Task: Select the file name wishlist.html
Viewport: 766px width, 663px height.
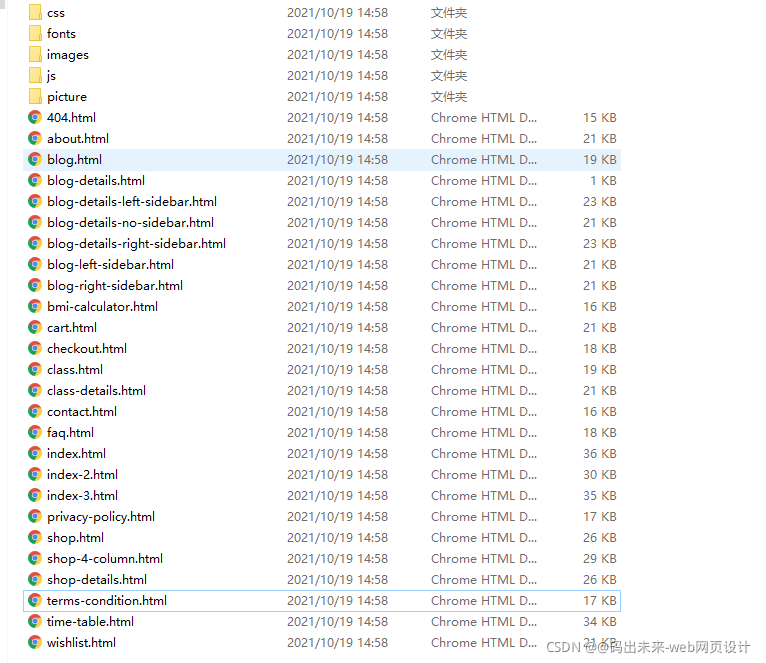Action: point(81,643)
